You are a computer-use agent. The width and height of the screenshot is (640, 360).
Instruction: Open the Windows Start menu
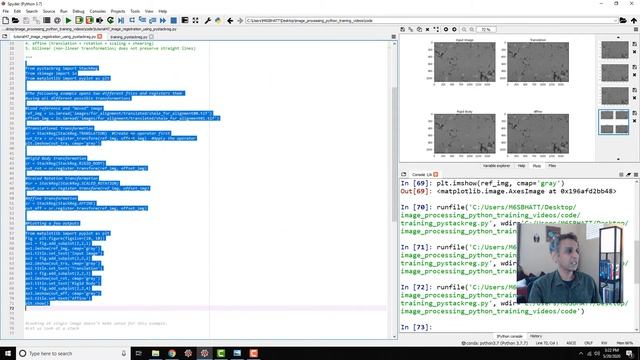(8, 353)
